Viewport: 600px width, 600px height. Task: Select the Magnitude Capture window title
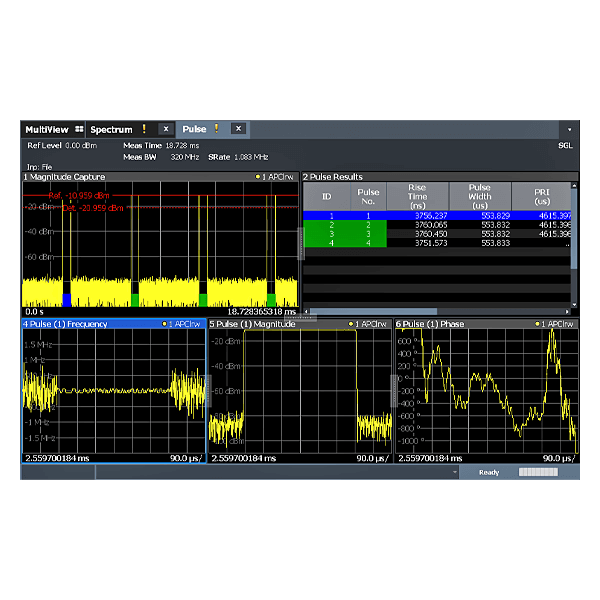coord(64,177)
